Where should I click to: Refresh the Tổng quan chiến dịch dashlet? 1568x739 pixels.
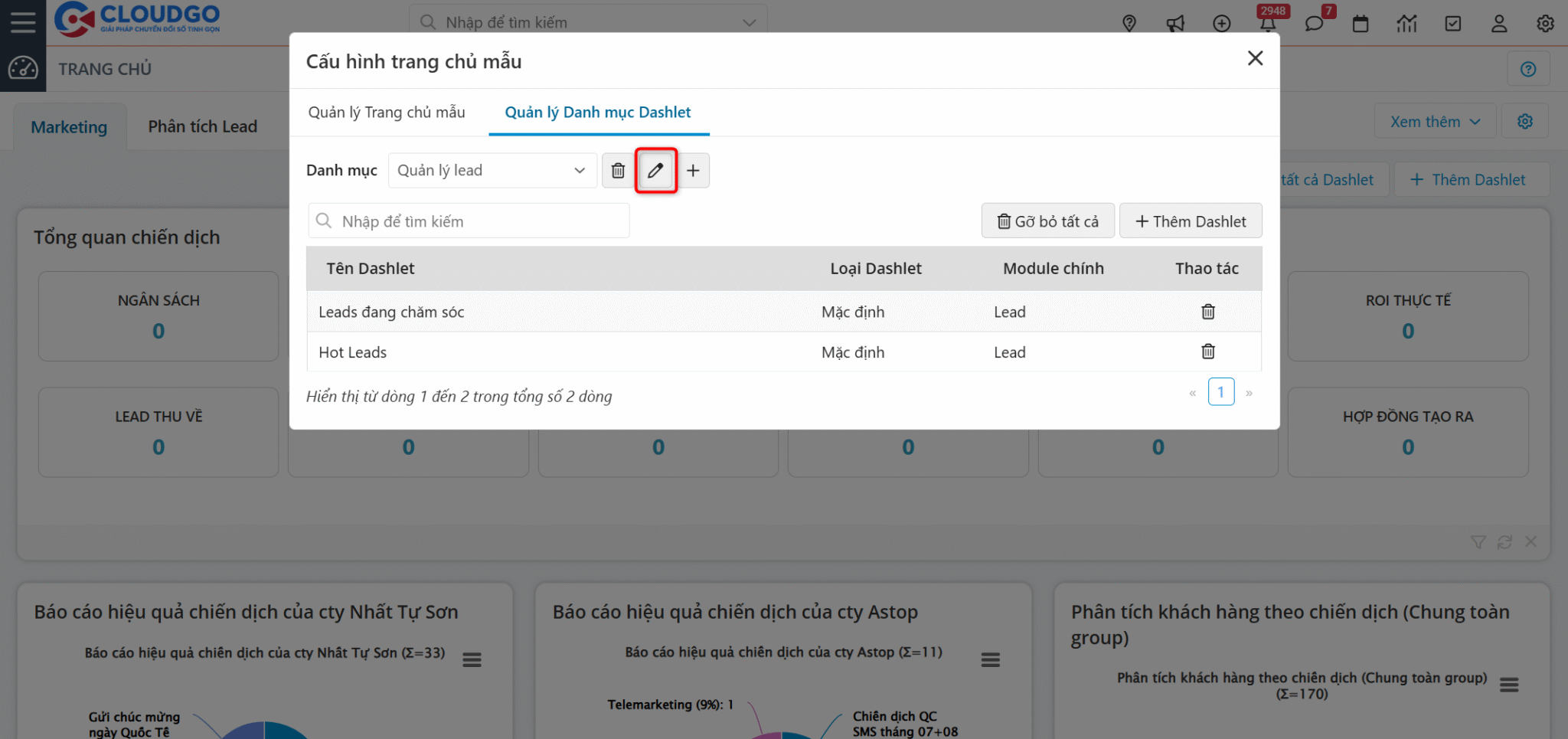tap(1504, 542)
